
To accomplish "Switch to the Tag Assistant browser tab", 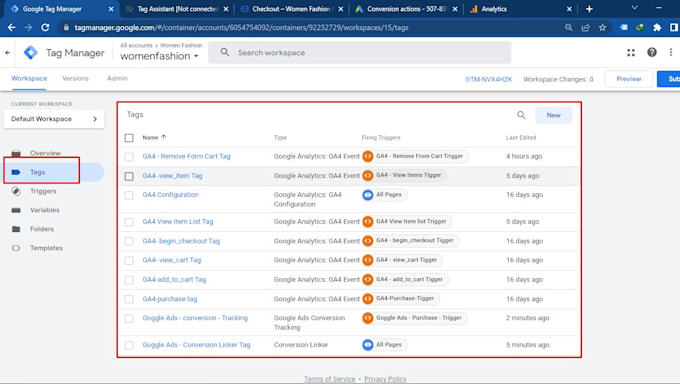I will point(176,9).
